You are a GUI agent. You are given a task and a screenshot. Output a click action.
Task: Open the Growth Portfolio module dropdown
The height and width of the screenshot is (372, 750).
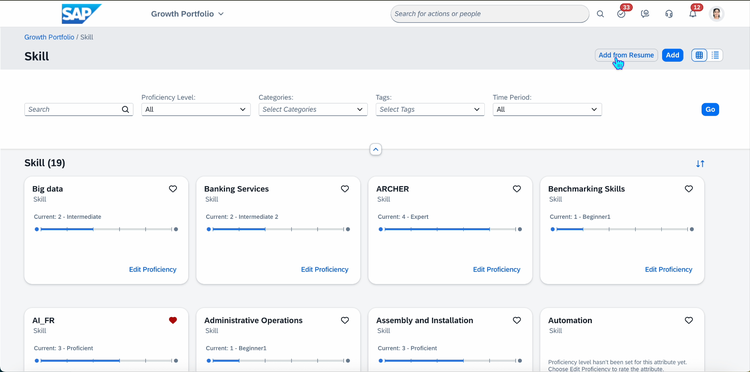[x=187, y=14]
